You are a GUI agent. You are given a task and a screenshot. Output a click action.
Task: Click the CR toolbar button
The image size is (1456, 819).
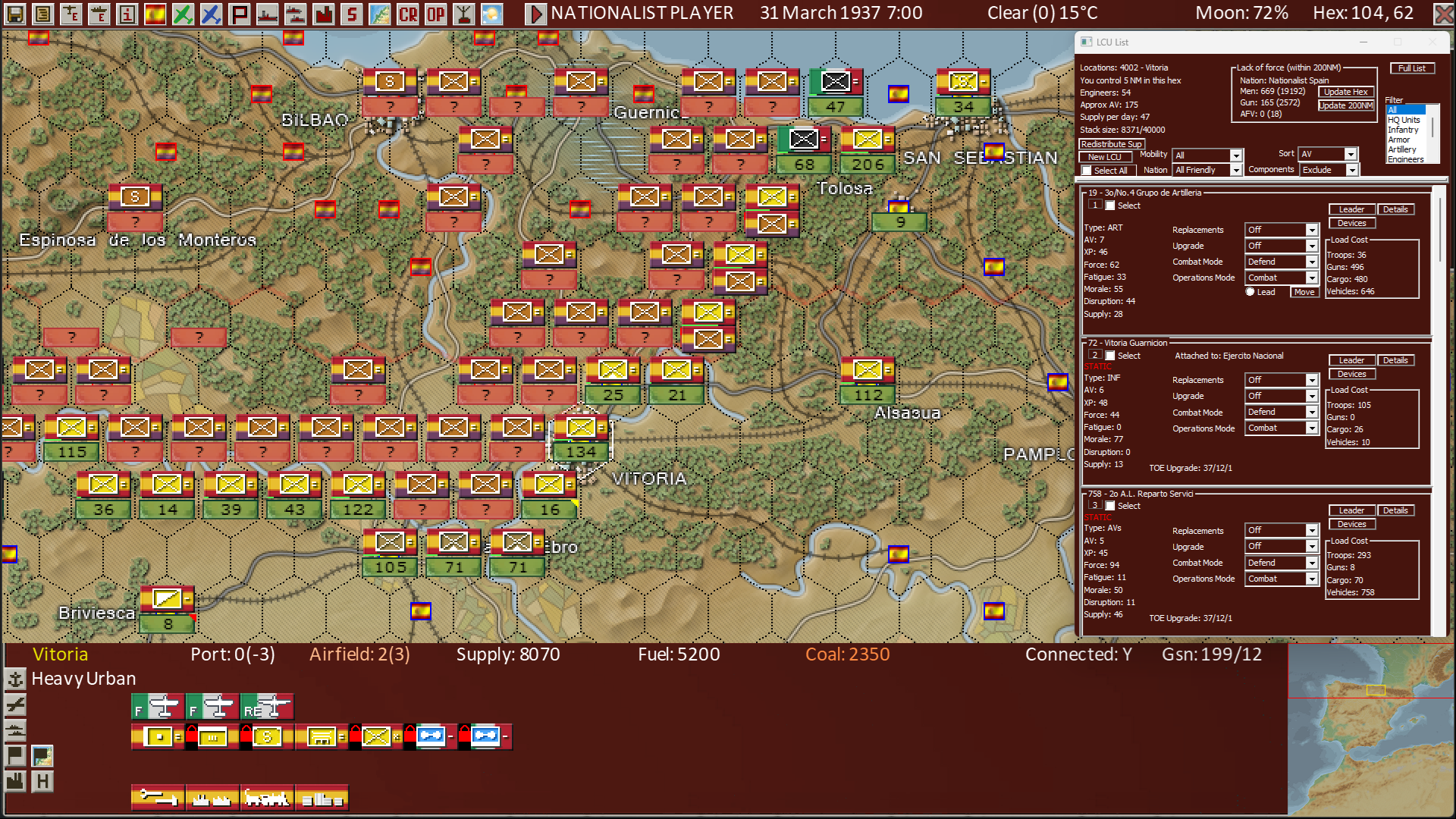coord(408,14)
